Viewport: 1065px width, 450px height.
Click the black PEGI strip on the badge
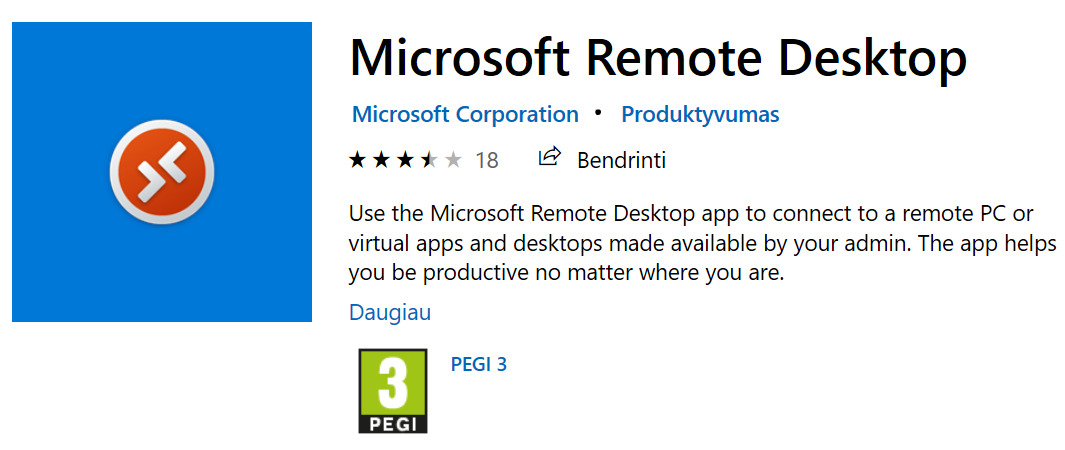coord(393,424)
